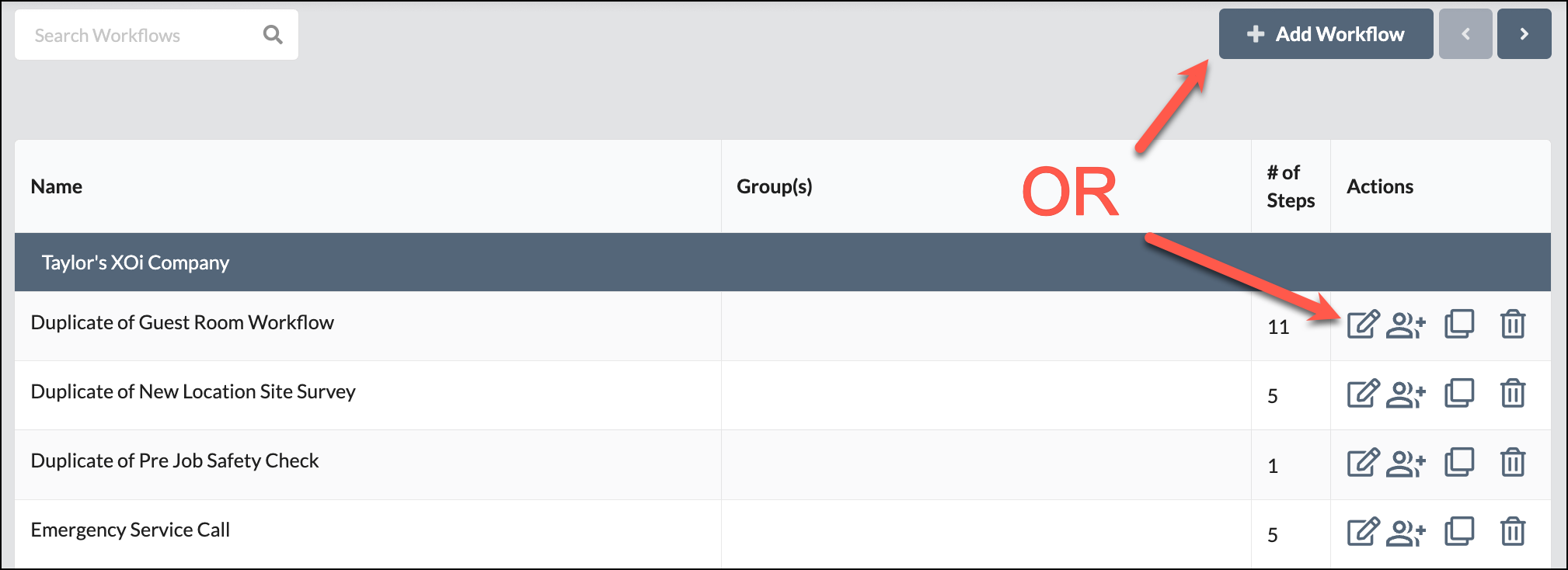Assign users to Duplicate of Guest Room Workflow
Image resolution: width=1568 pixels, height=570 pixels.
click(1406, 325)
